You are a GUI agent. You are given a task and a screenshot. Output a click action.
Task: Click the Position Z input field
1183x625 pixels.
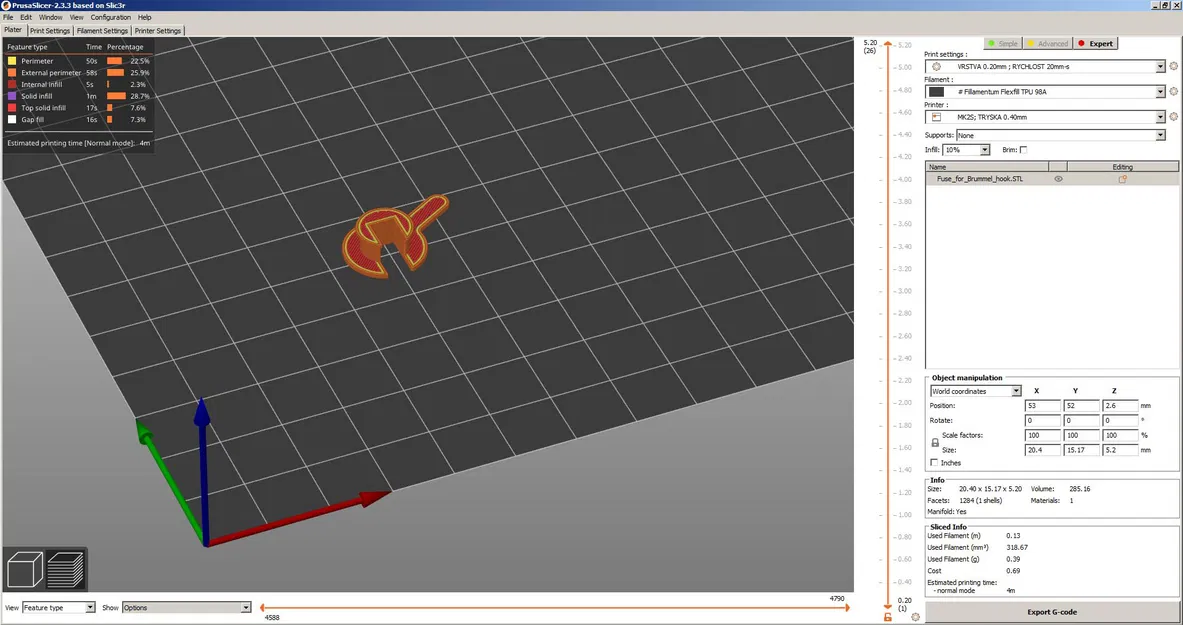coord(1120,405)
